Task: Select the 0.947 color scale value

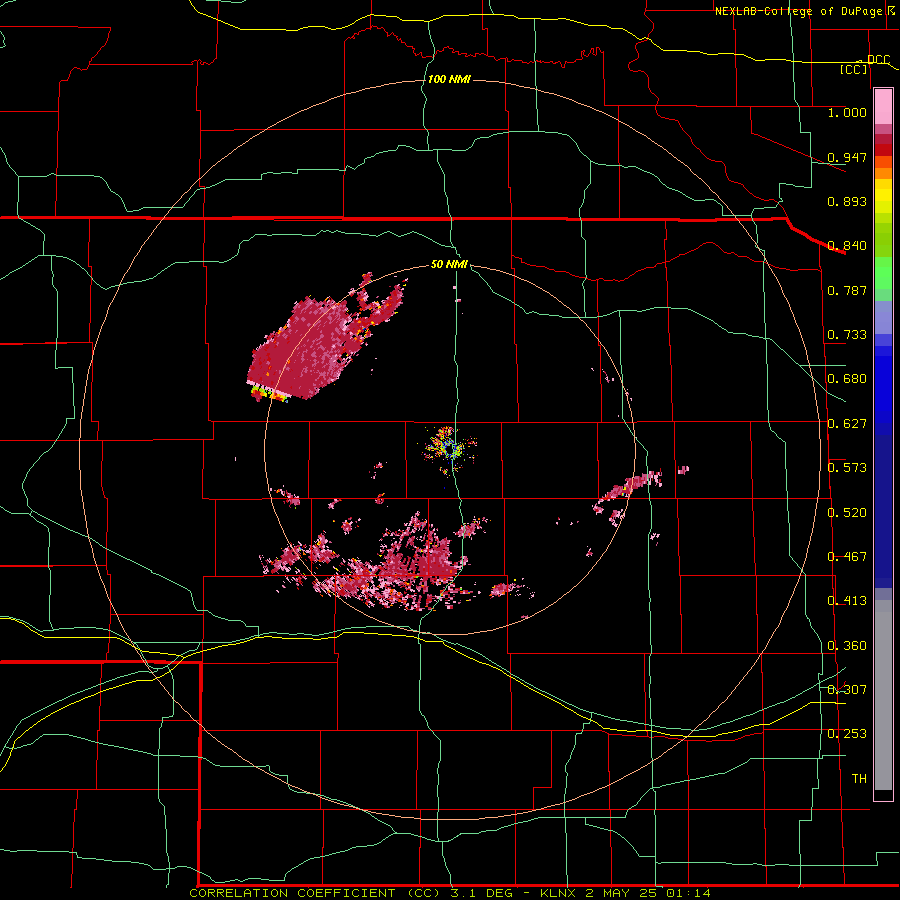Action: [847, 157]
